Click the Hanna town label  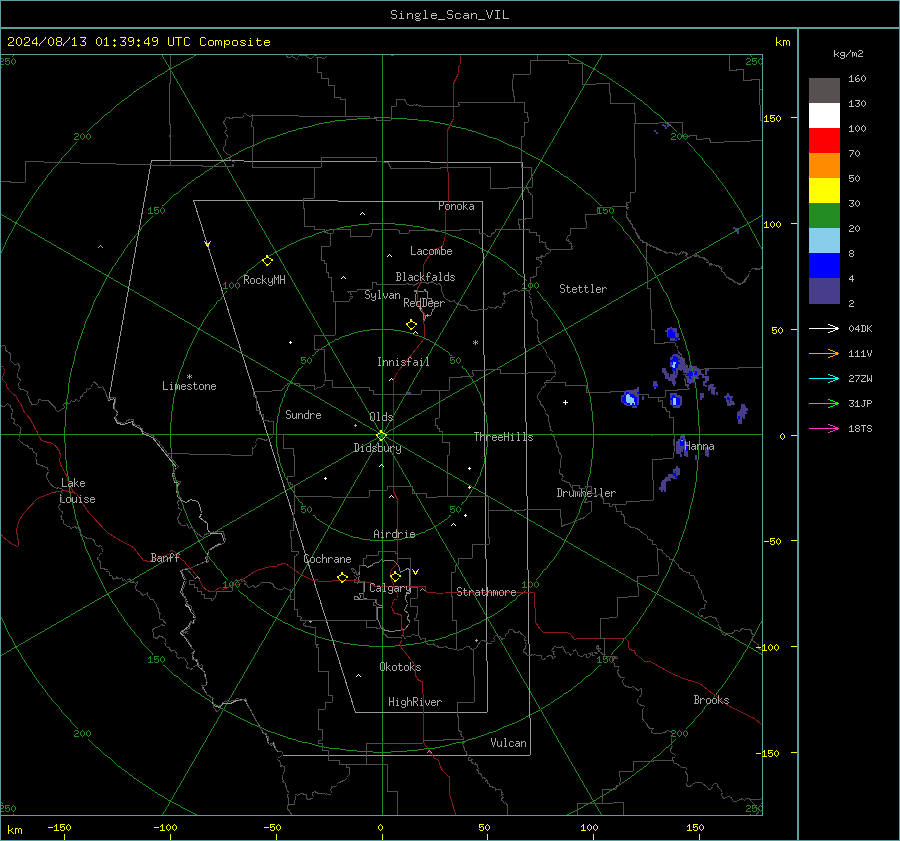(699, 446)
